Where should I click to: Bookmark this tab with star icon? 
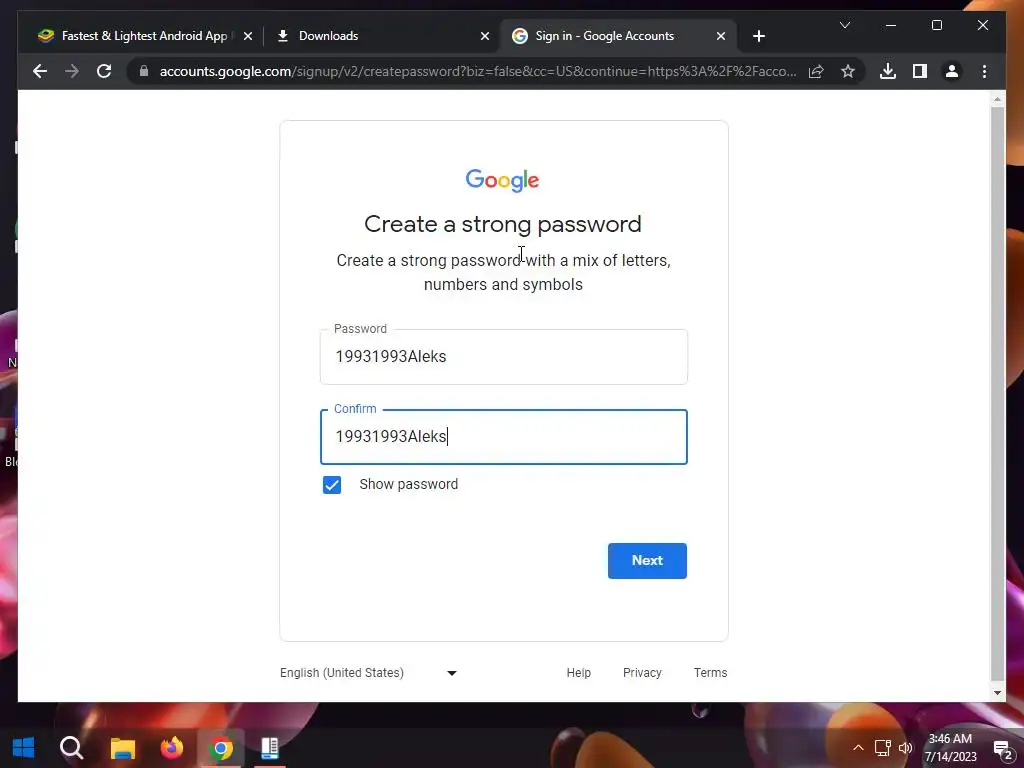848,71
